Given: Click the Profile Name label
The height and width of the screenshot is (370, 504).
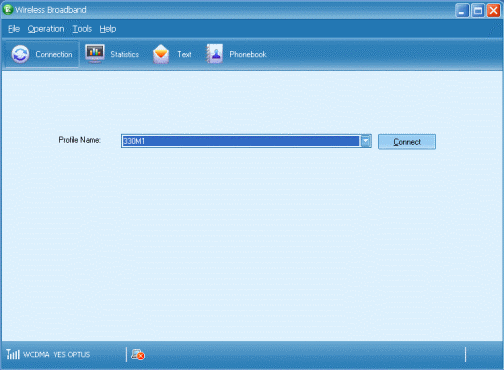Looking at the screenshot, I should click(80, 140).
